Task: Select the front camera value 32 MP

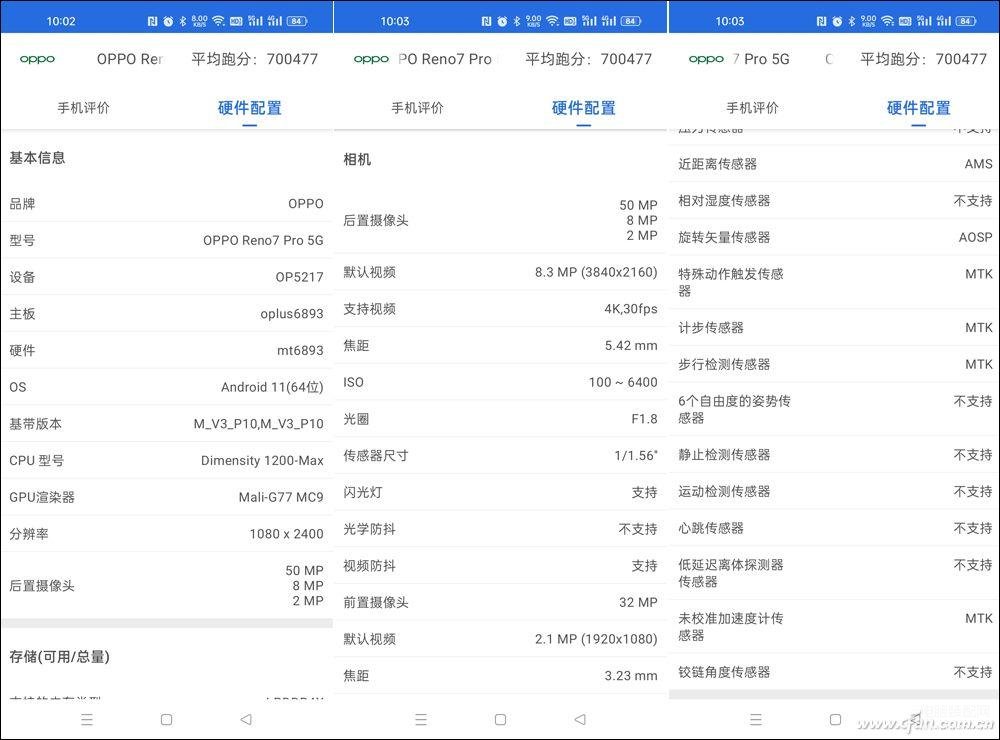Action: 638,602
